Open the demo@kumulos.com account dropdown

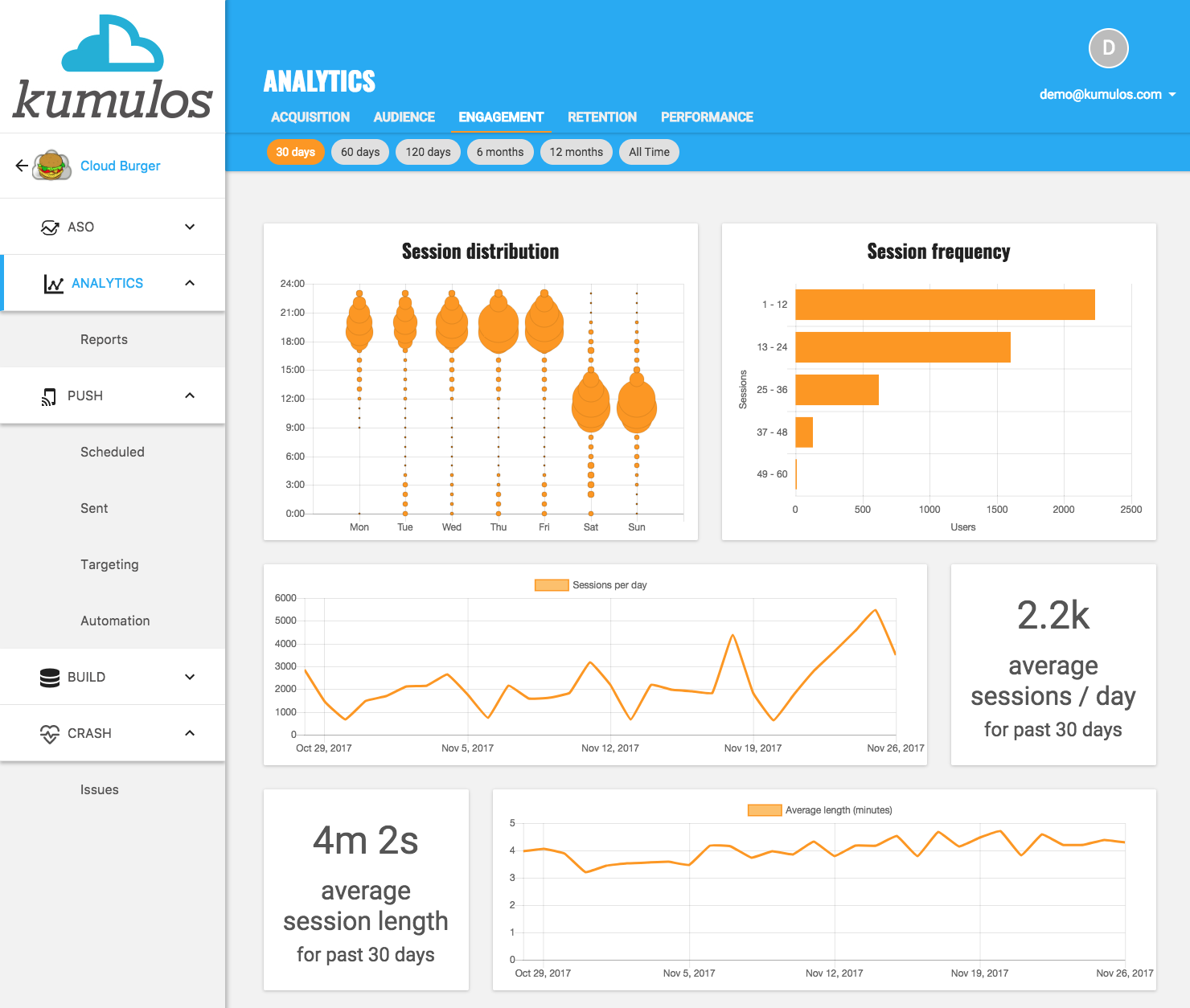pyautogui.click(x=1107, y=94)
